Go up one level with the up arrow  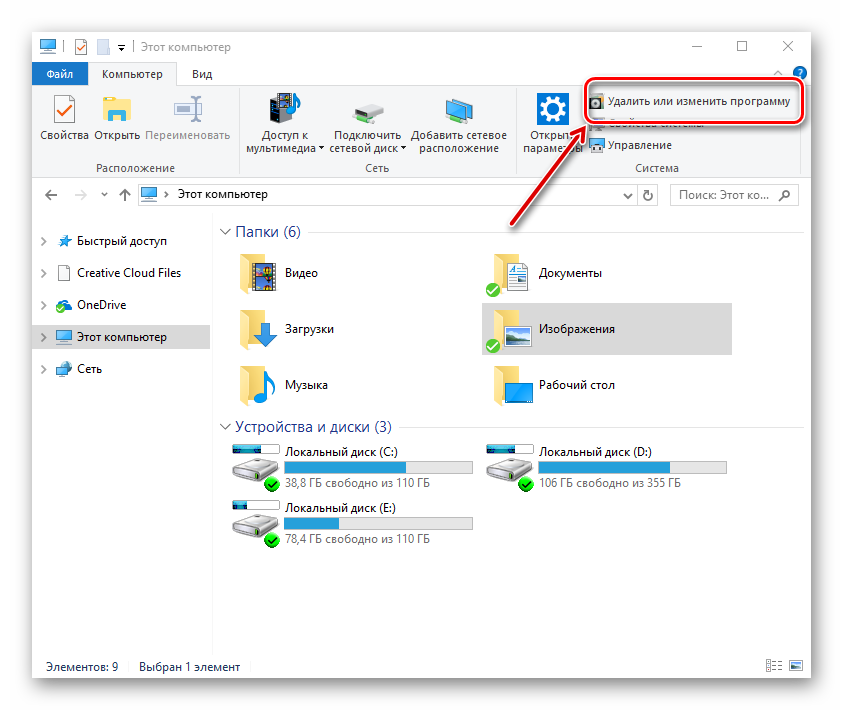click(124, 195)
